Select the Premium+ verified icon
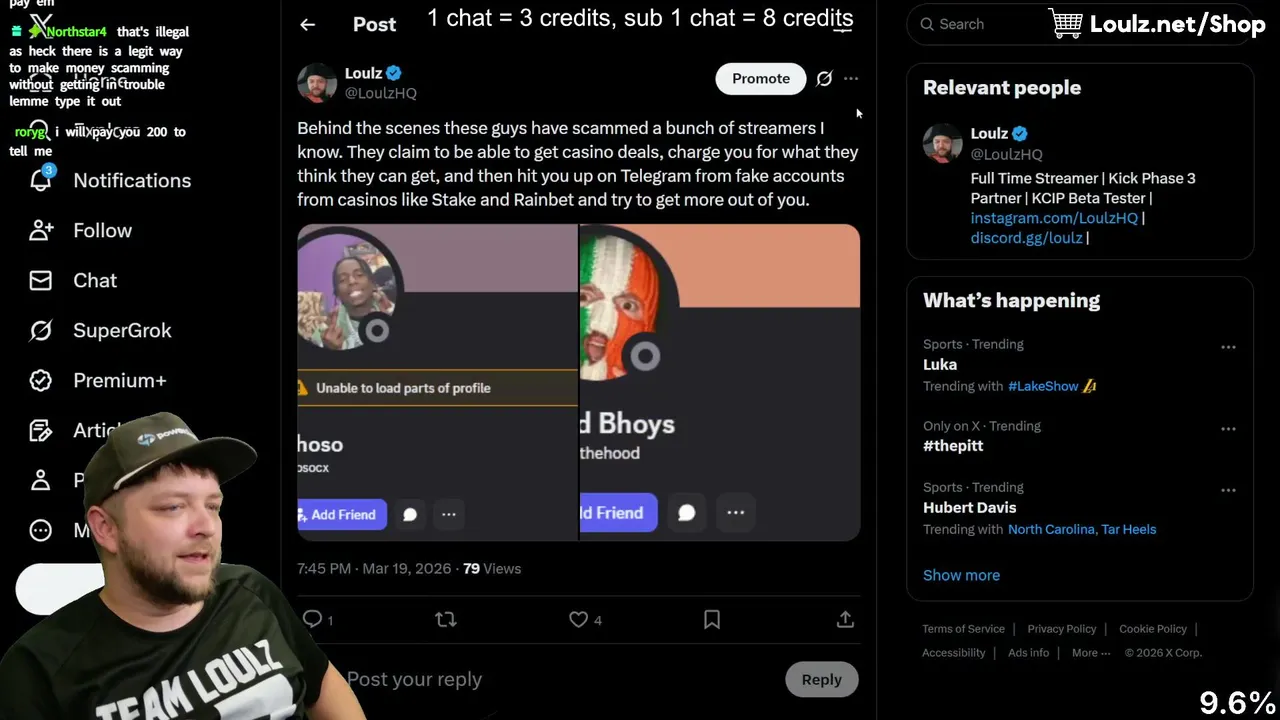 (41, 380)
